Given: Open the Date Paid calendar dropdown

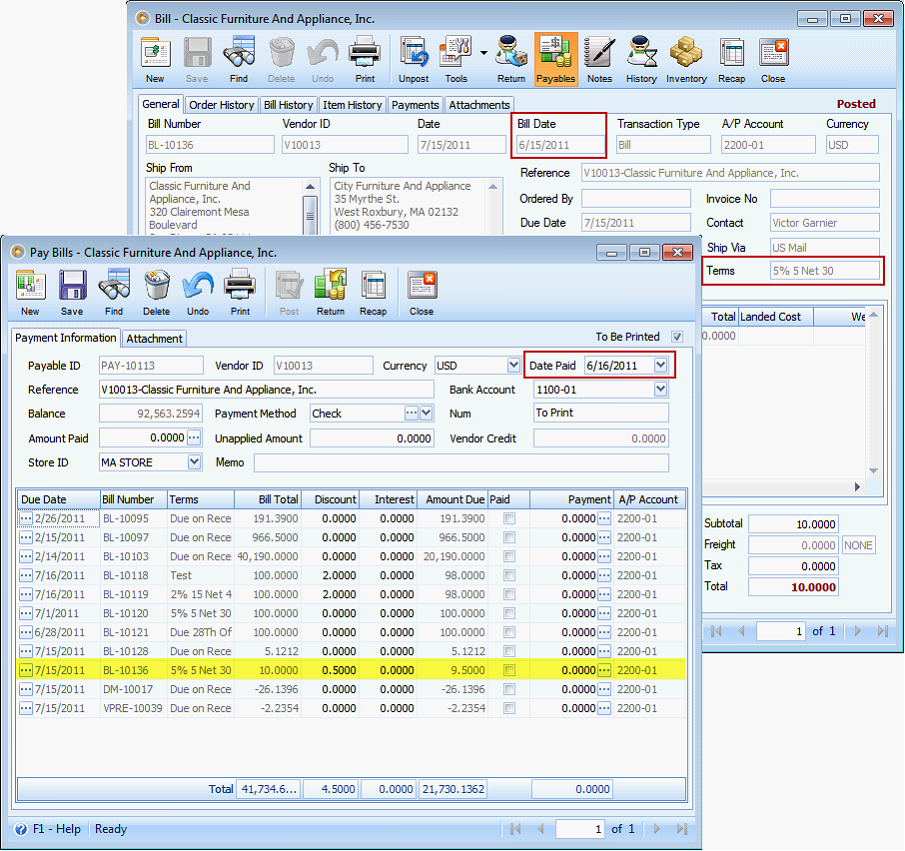Looking at the screenshot, I should tap(660, 365).
